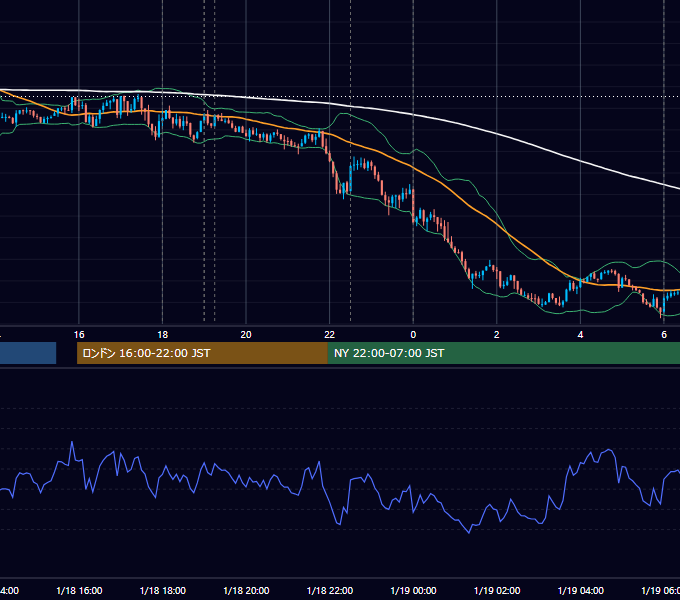680x600 pixels.
Task: Click hour label 0 on the chart axis
Action: click(413, 335)
